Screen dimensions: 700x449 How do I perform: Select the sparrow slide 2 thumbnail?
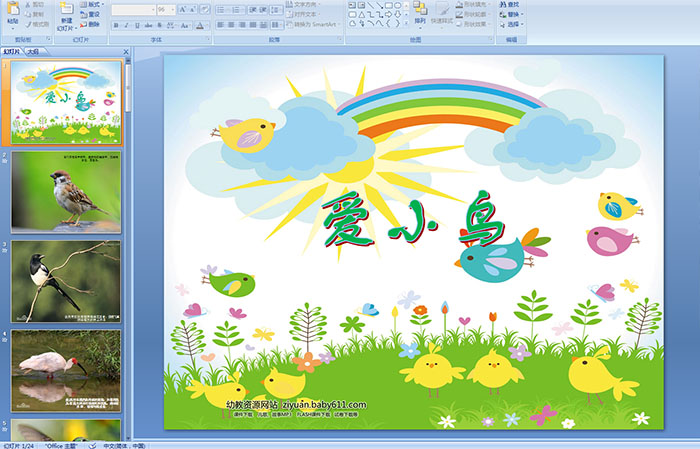tap(66, 190)
